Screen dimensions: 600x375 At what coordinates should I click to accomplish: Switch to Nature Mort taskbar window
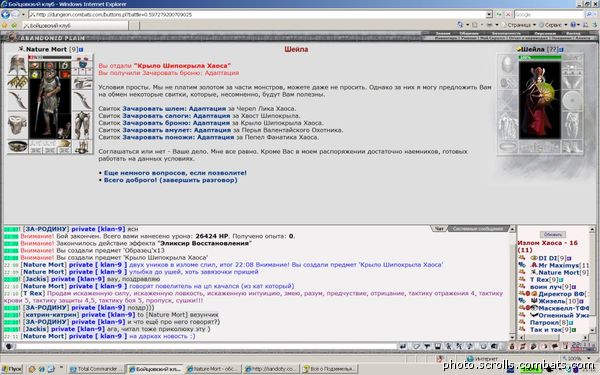click(x=212, y=369)
